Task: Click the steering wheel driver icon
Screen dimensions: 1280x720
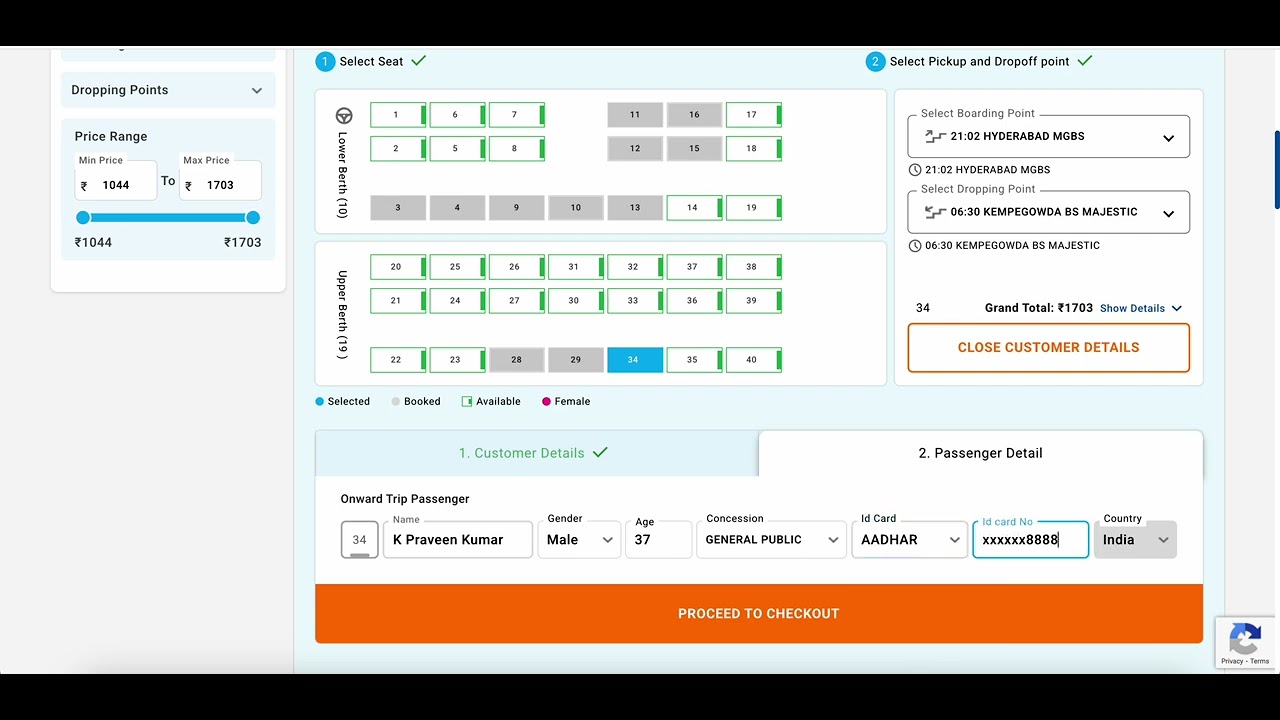Action: point(344,115)
